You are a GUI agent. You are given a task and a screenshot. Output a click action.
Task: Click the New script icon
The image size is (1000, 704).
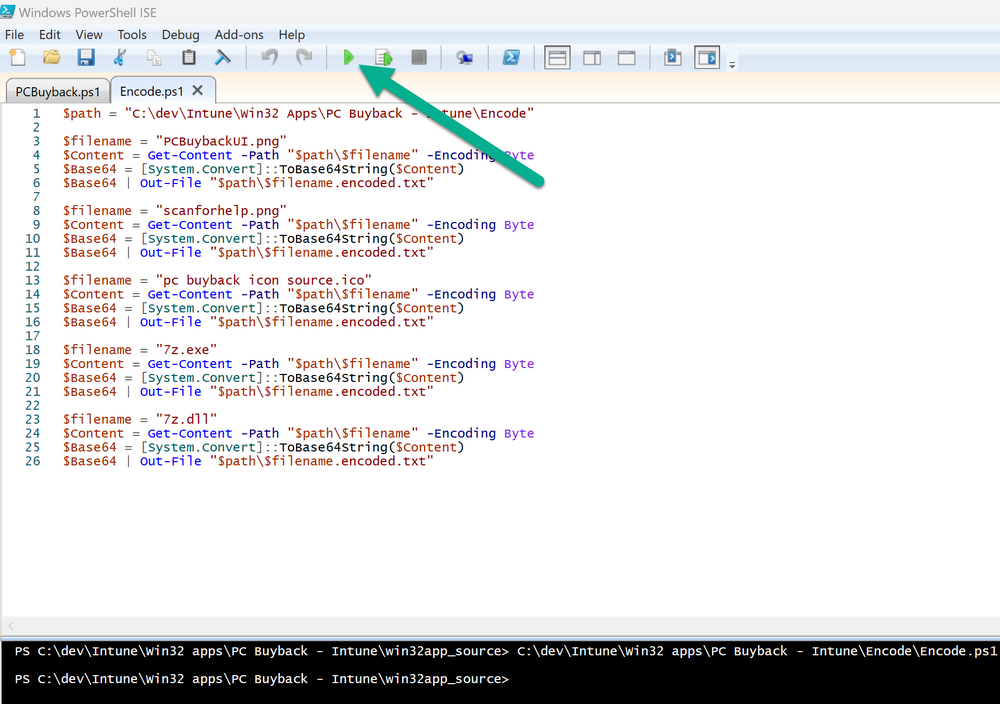pyautogui.click(x=18, y=57)
